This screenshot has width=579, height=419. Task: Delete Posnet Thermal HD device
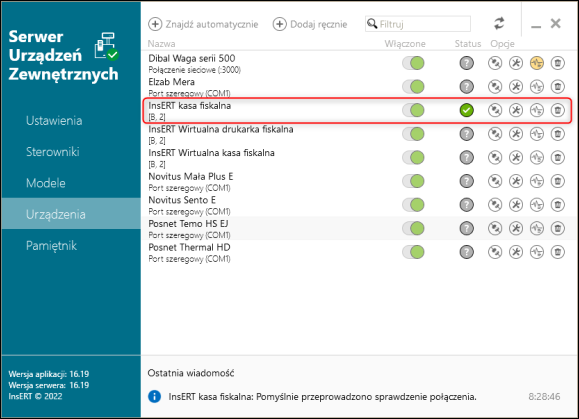[558, 252]
